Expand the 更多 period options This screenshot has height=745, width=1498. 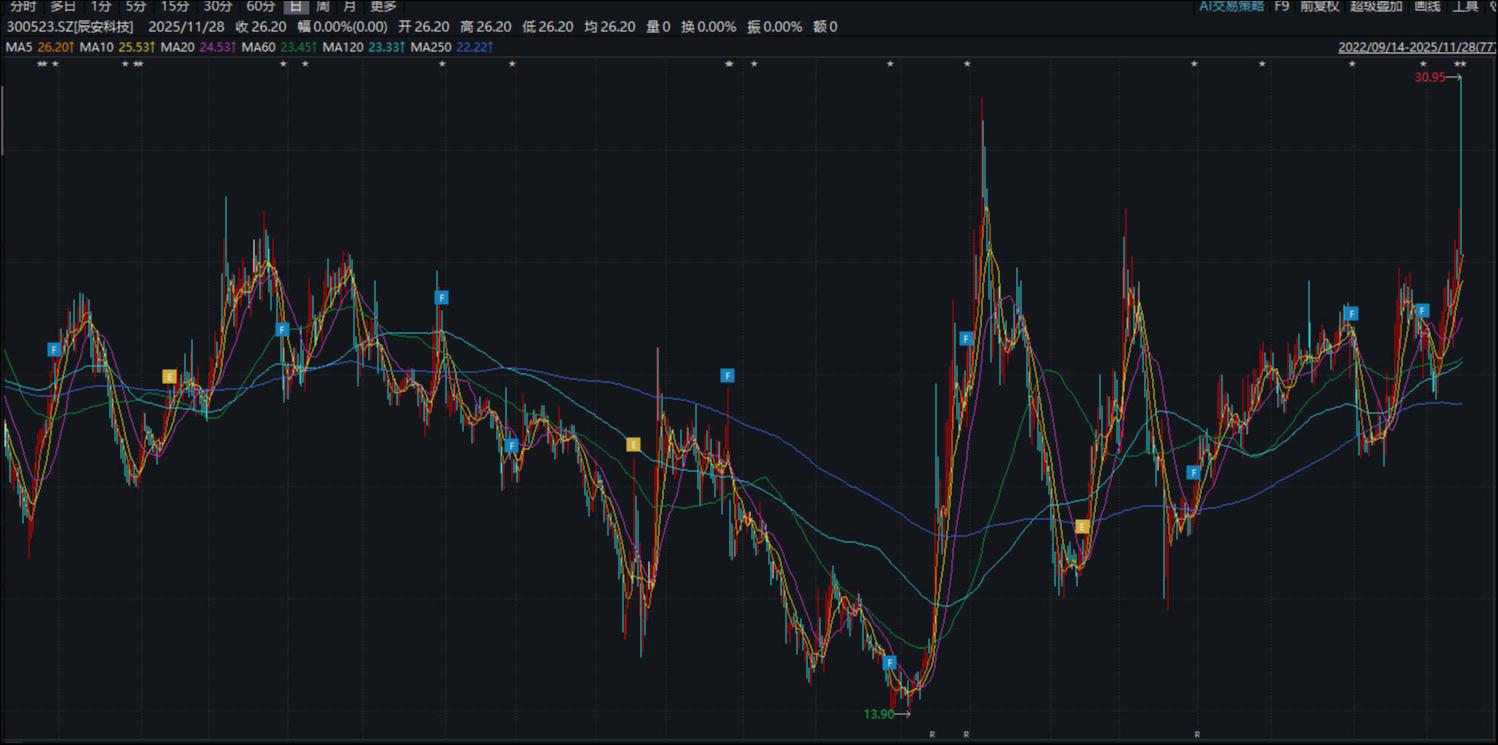[x=383, y=6]
